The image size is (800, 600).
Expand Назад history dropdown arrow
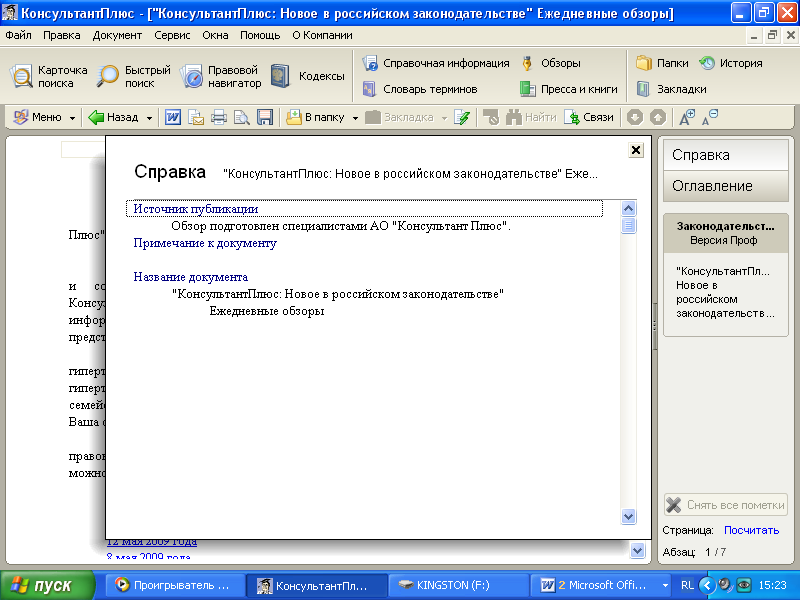tap(149, 118)
